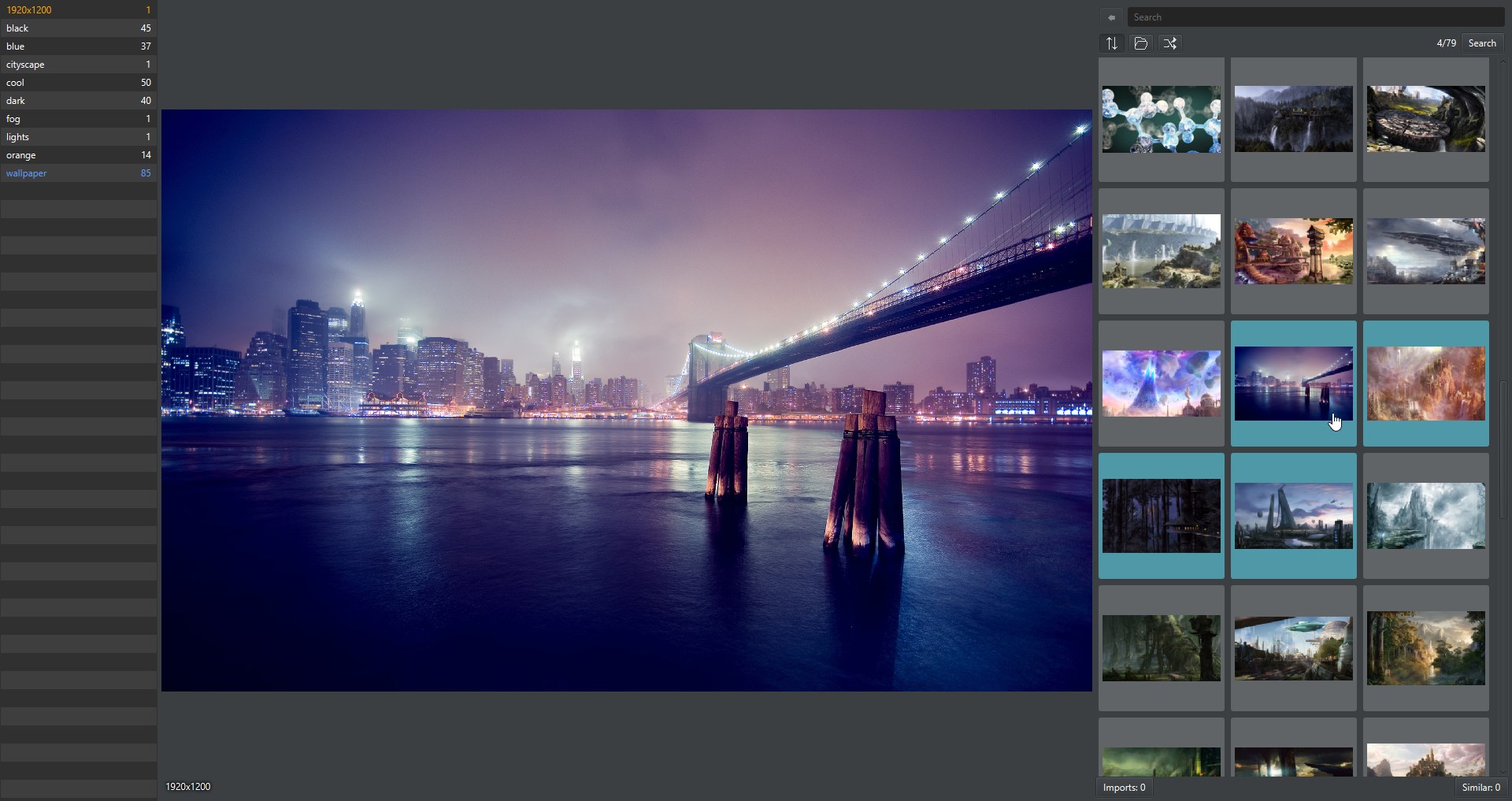The width and height of the screenshot is (1512, 801).
Task: Open the flying ship cityscape thumbnail
Action: tap(1294, 648)
